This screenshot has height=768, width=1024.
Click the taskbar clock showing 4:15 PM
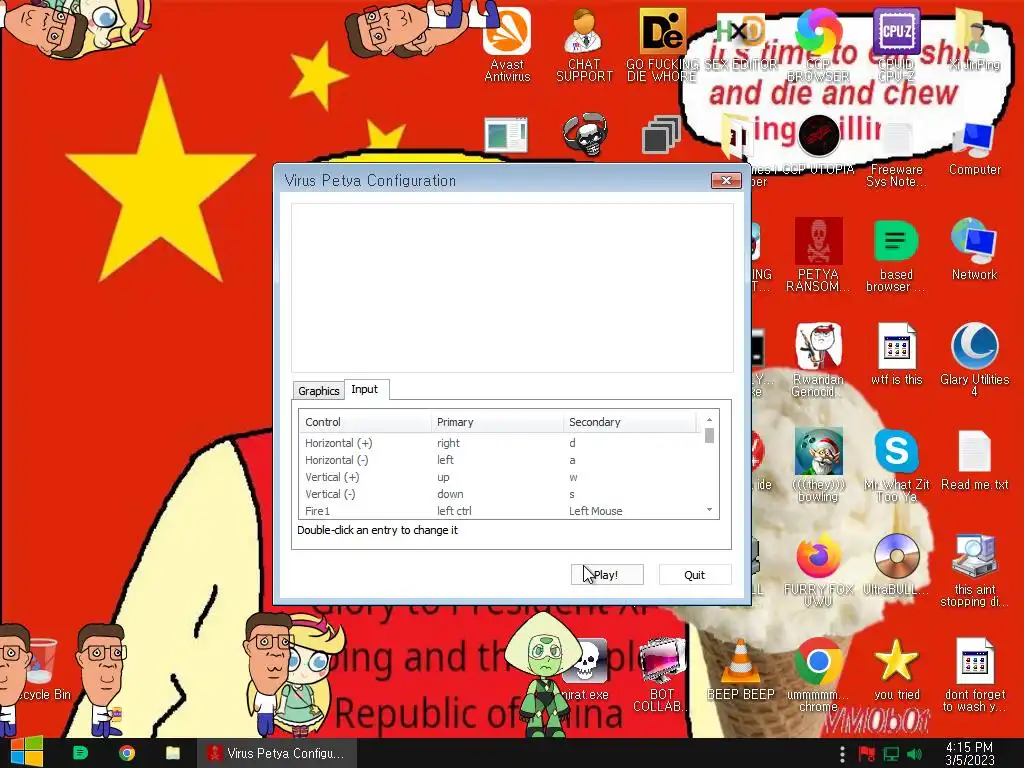pos(969,753)
